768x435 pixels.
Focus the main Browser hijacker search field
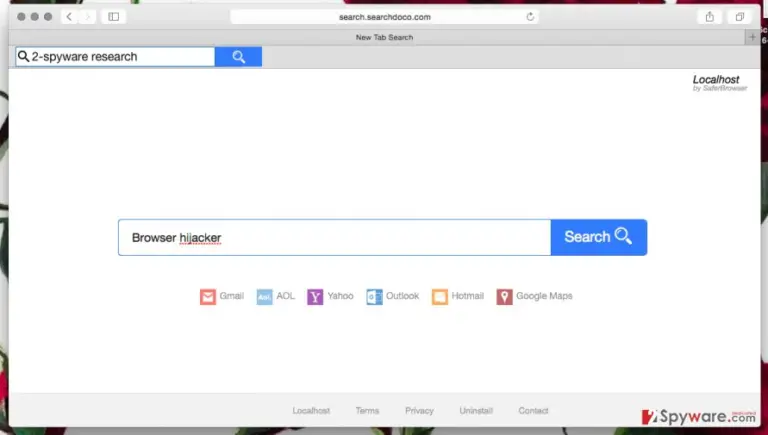tap(335, 237)
